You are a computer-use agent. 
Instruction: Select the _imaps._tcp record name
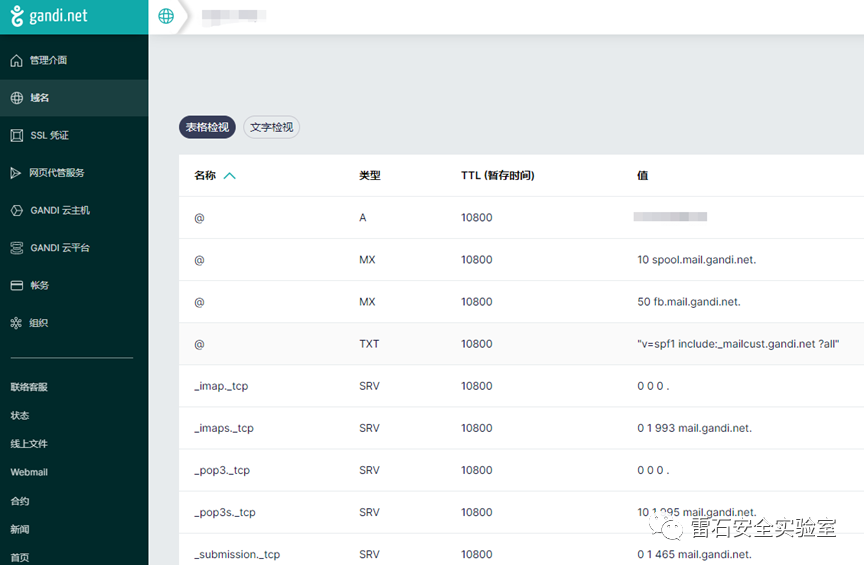click(224, 428)
